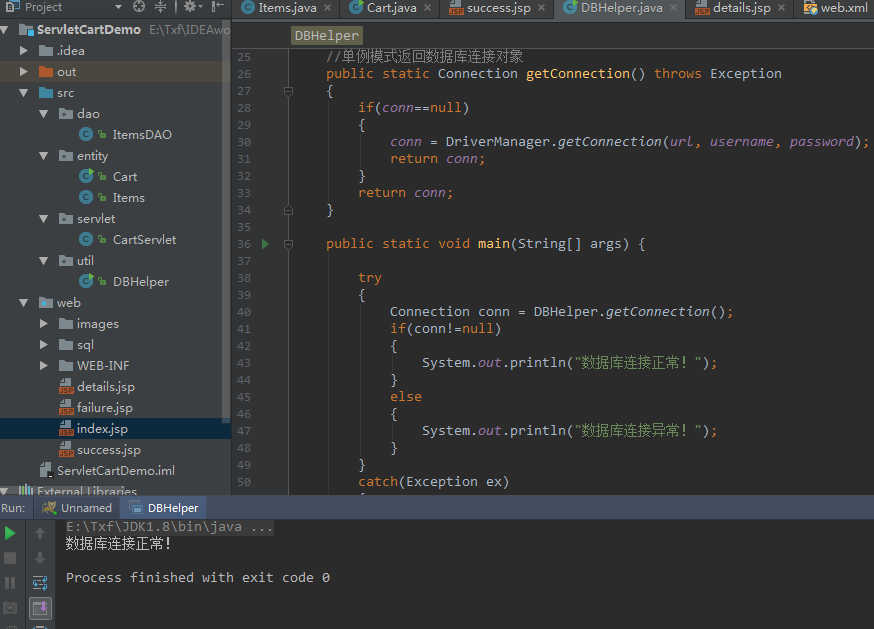Switch to the web.xml tab
The image size is (874, 629).
click(x=836, y=8)
